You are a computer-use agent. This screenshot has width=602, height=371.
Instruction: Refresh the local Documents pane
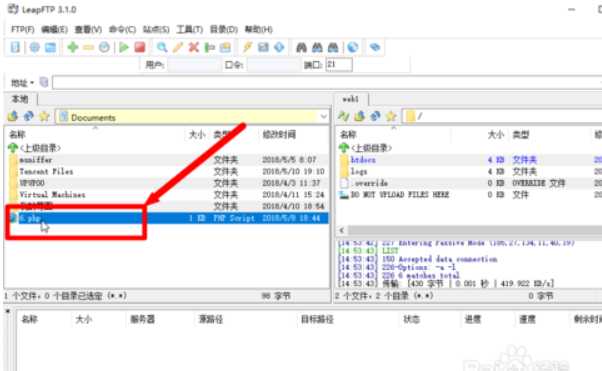tap(28, 116)
